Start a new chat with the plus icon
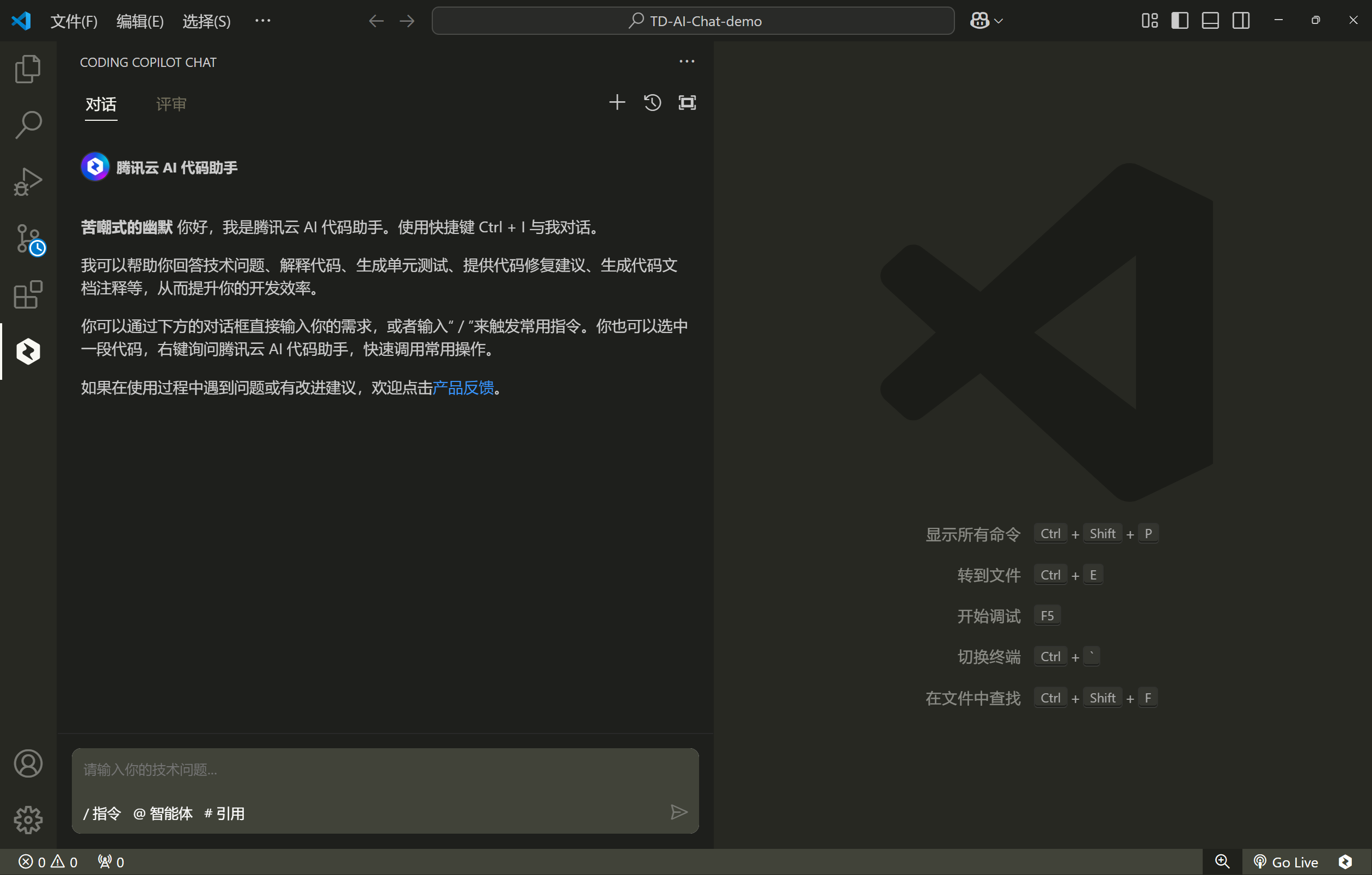Image resolution: width=1372 pixels, height=875 pixels. [x=616, y=102]
